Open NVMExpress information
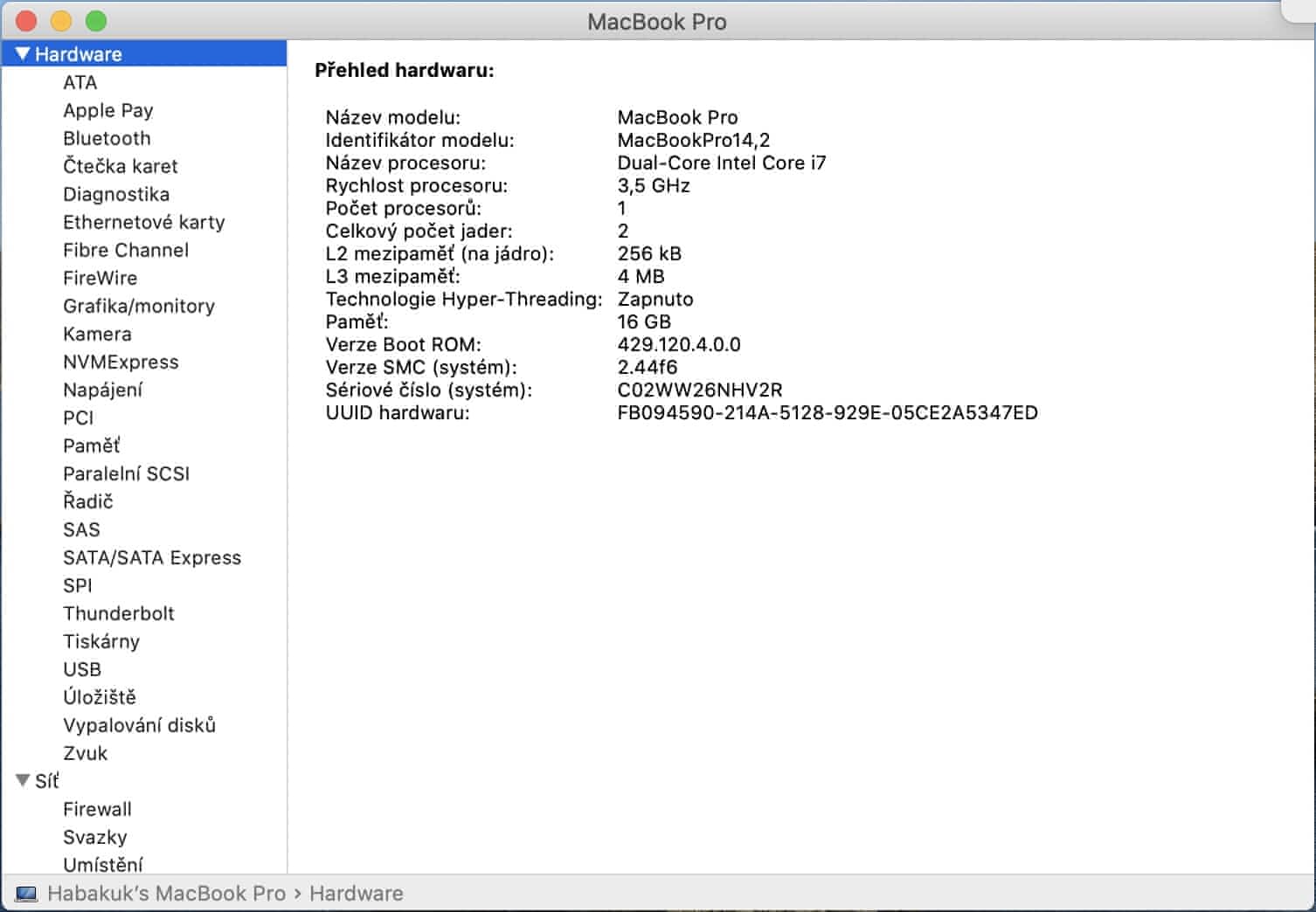Image resolution: width=1316 pixels, height=912 pixels. [121, 362]
